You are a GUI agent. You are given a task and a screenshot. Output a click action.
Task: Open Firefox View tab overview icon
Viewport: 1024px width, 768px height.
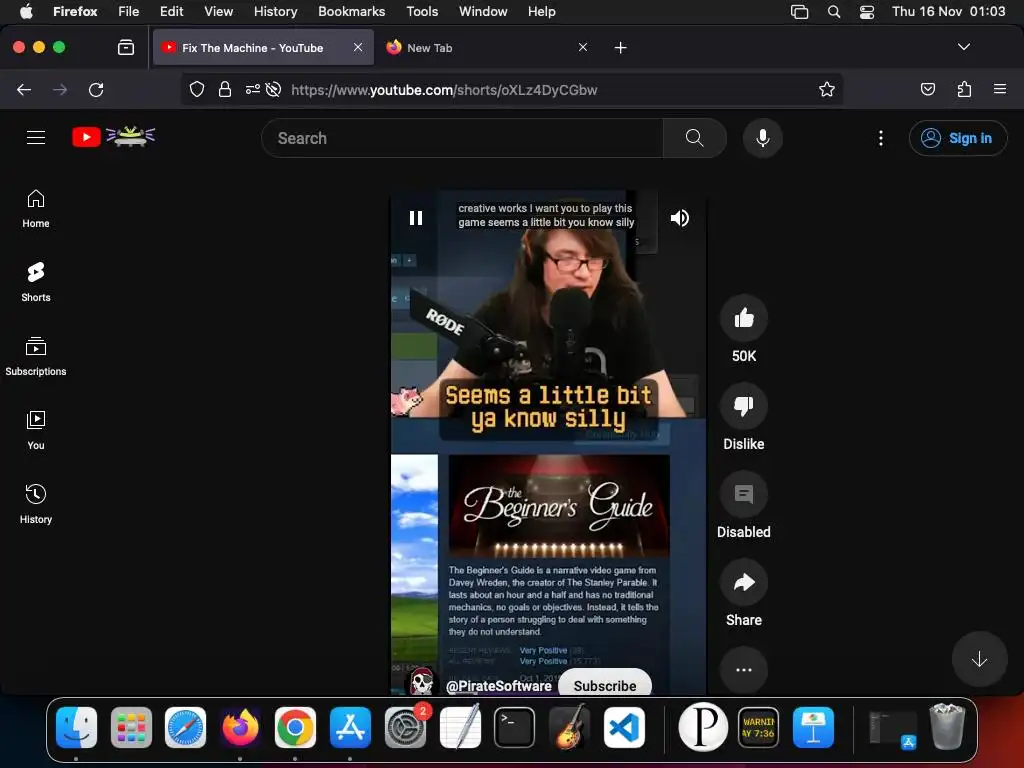click(126, 47)
